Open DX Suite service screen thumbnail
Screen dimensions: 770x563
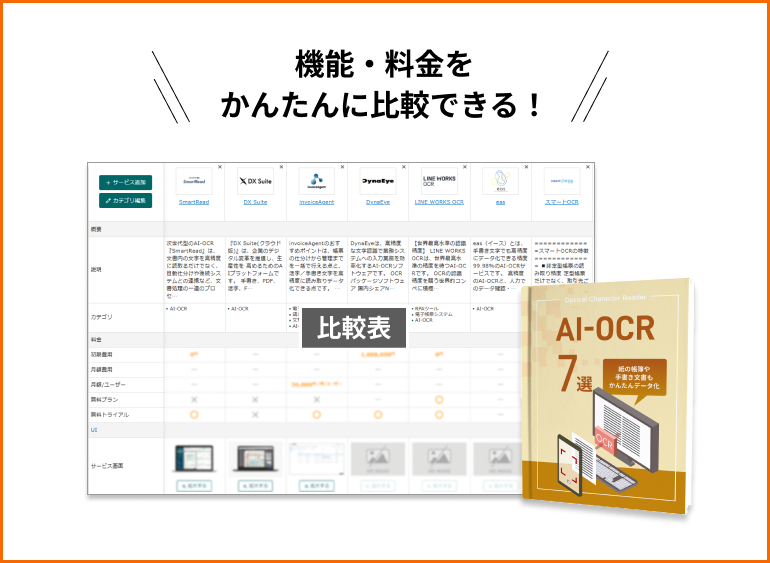click(x=255, y=458)
